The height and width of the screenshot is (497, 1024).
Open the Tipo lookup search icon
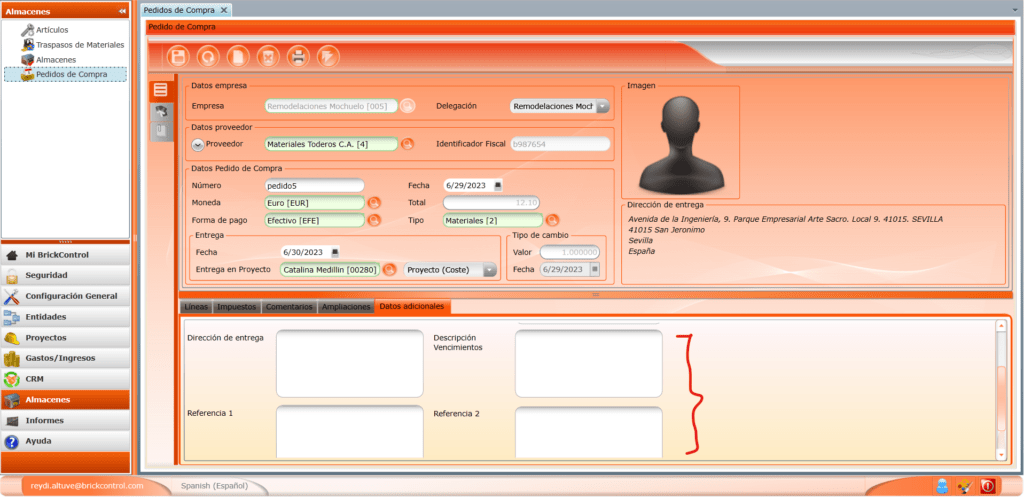552,221
